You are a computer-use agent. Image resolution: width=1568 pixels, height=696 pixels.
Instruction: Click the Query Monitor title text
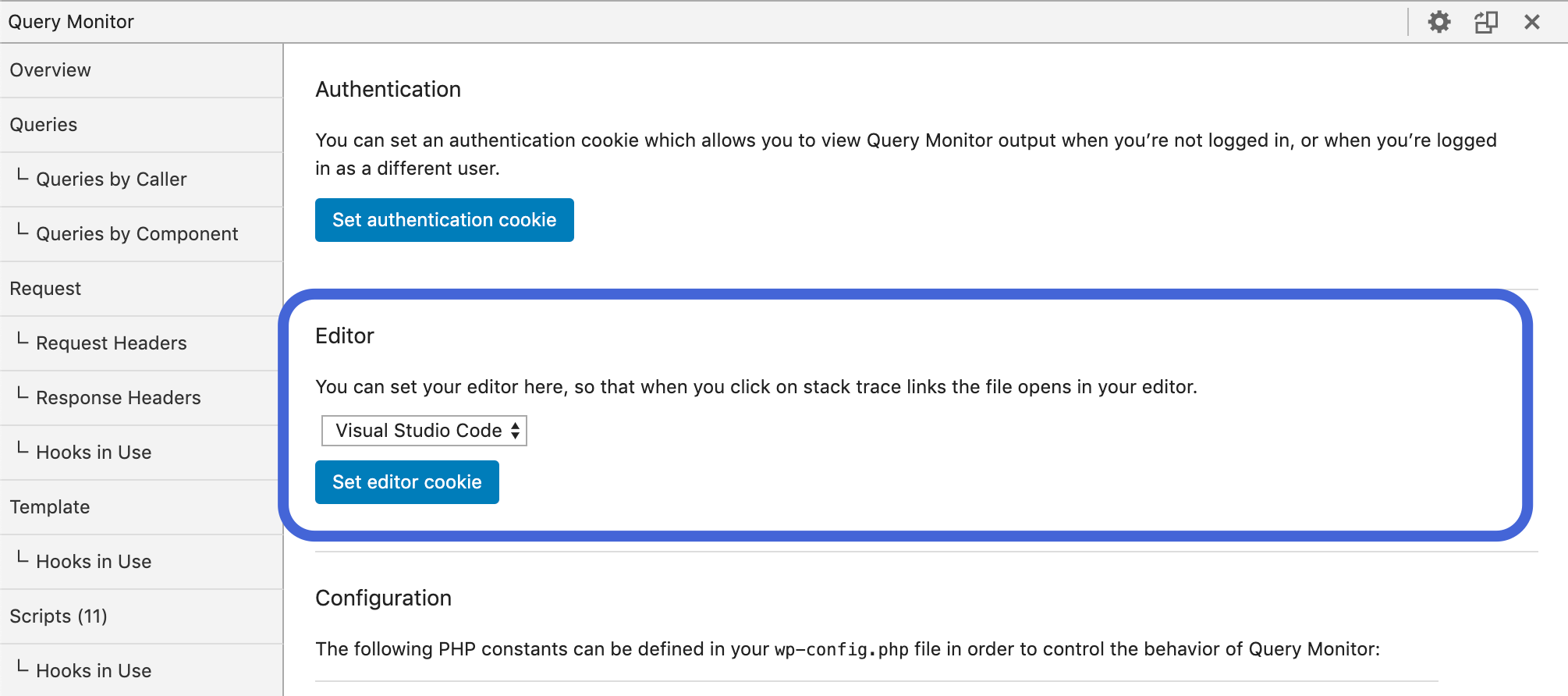tap(71, 22)
